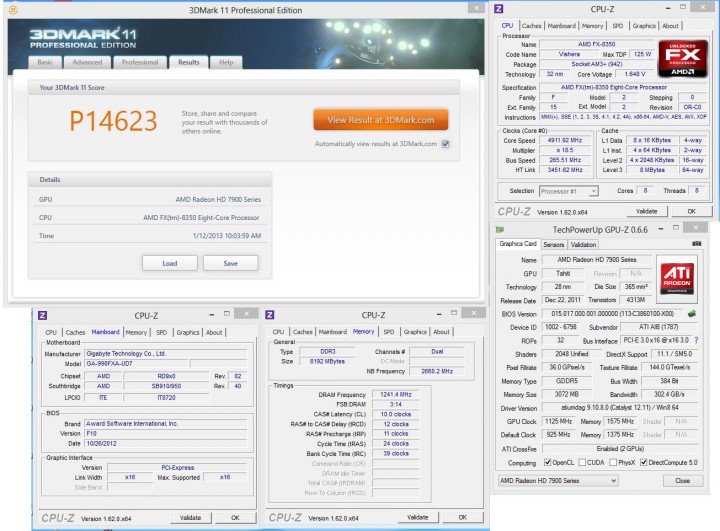Click the Driver Version field in GPU-Z
This screenshot has width=720, height=531.
tap(620, 407)
